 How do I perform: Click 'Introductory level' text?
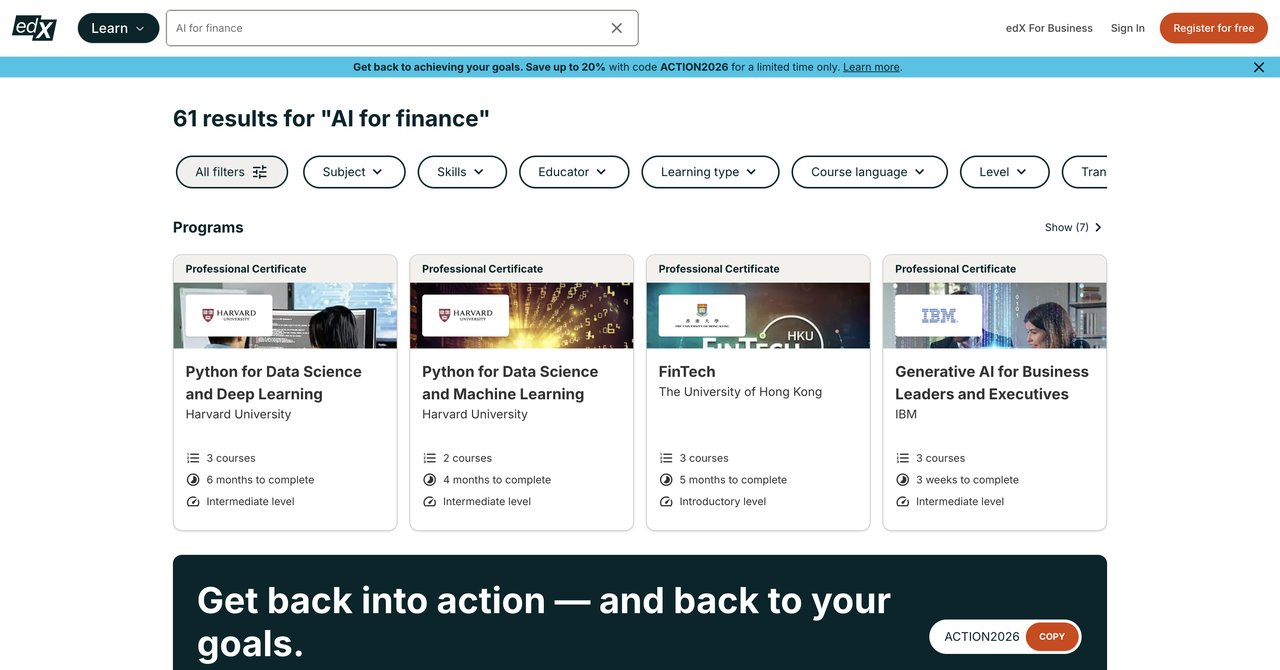[x=723, y=502]
